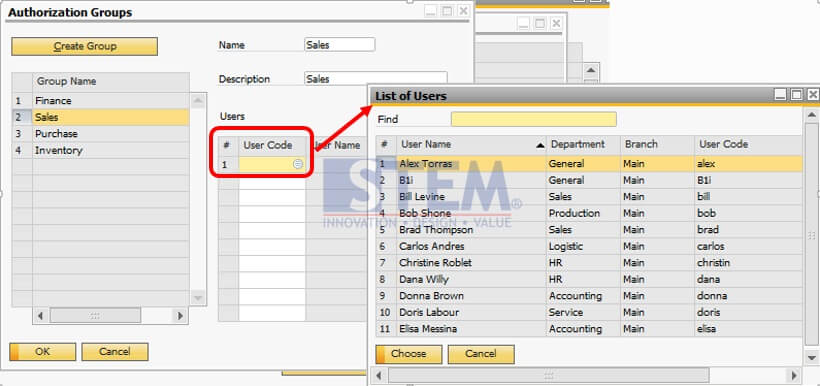
Task: Sort by User Name column header
Action: 471,144
